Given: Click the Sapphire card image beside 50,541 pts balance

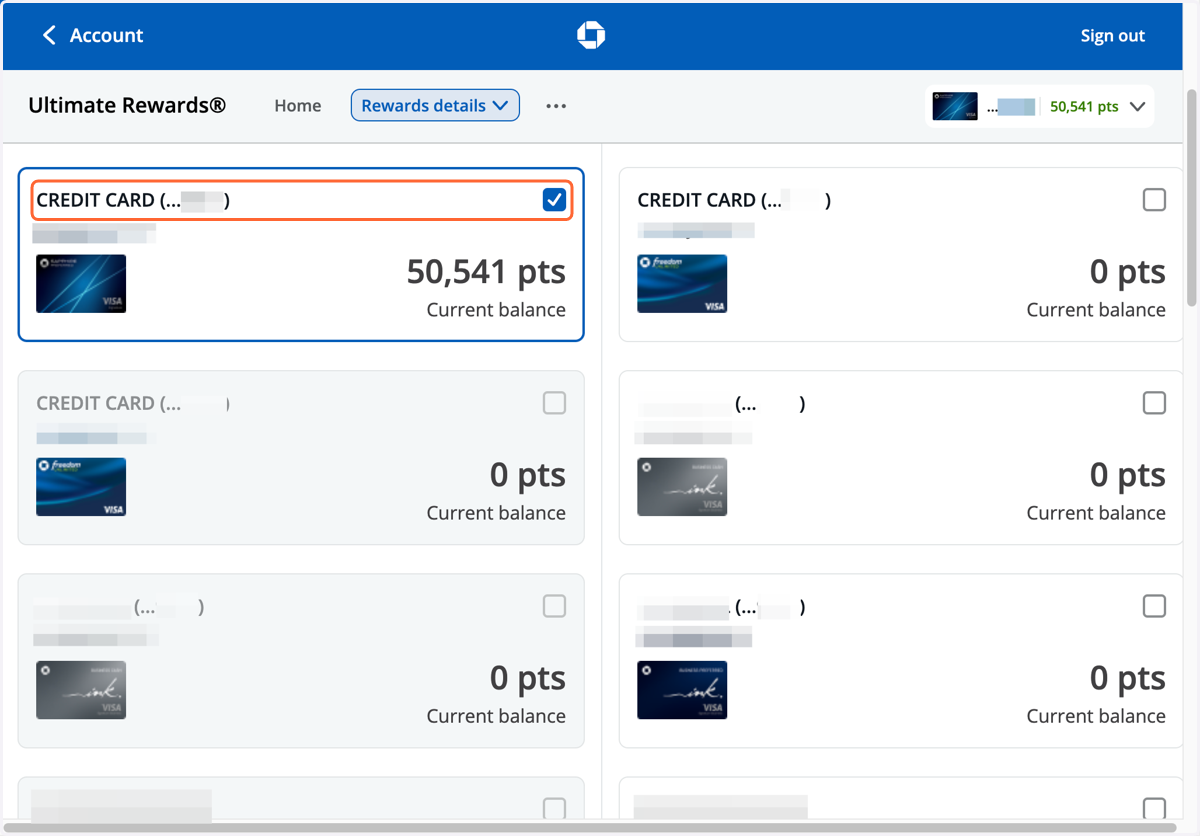Looking at the screenshot, I should point(81,284).
